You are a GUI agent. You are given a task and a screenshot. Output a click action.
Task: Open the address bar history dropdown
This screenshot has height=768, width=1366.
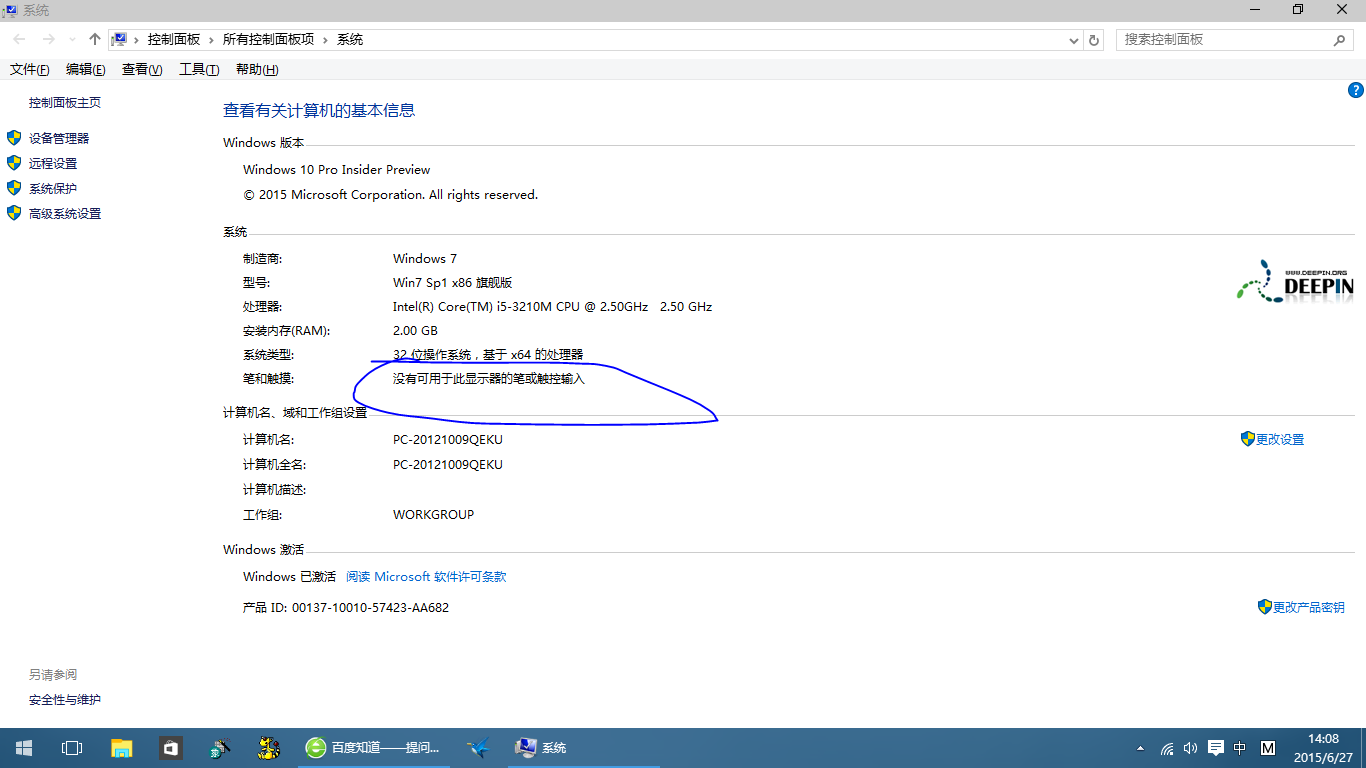(x=1074, y=40)
